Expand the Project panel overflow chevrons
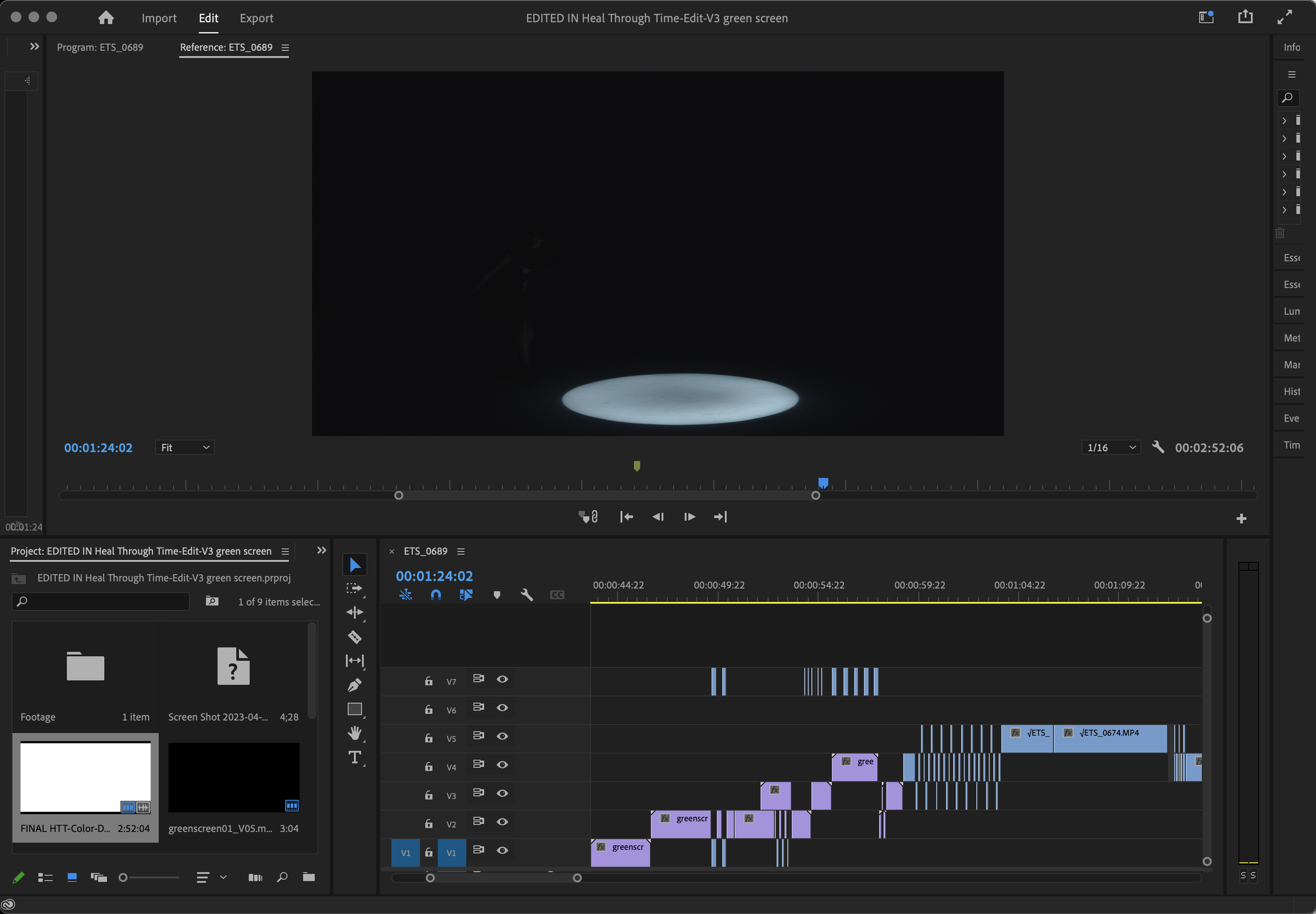The height and width of the screenshot is (914, 1316). coord(322,550)
